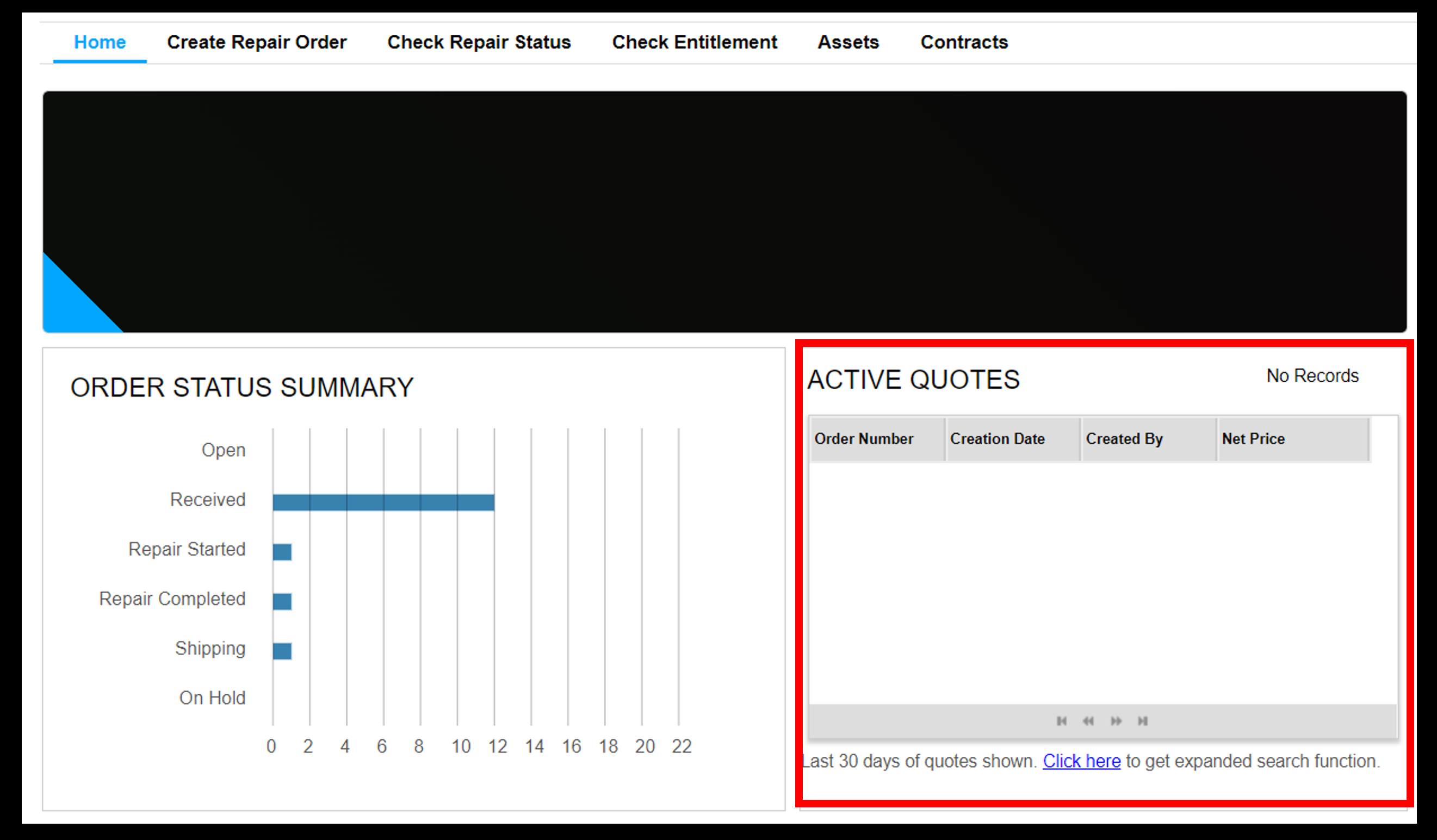Sort quotes by Creation Date column

point(1013,439)
